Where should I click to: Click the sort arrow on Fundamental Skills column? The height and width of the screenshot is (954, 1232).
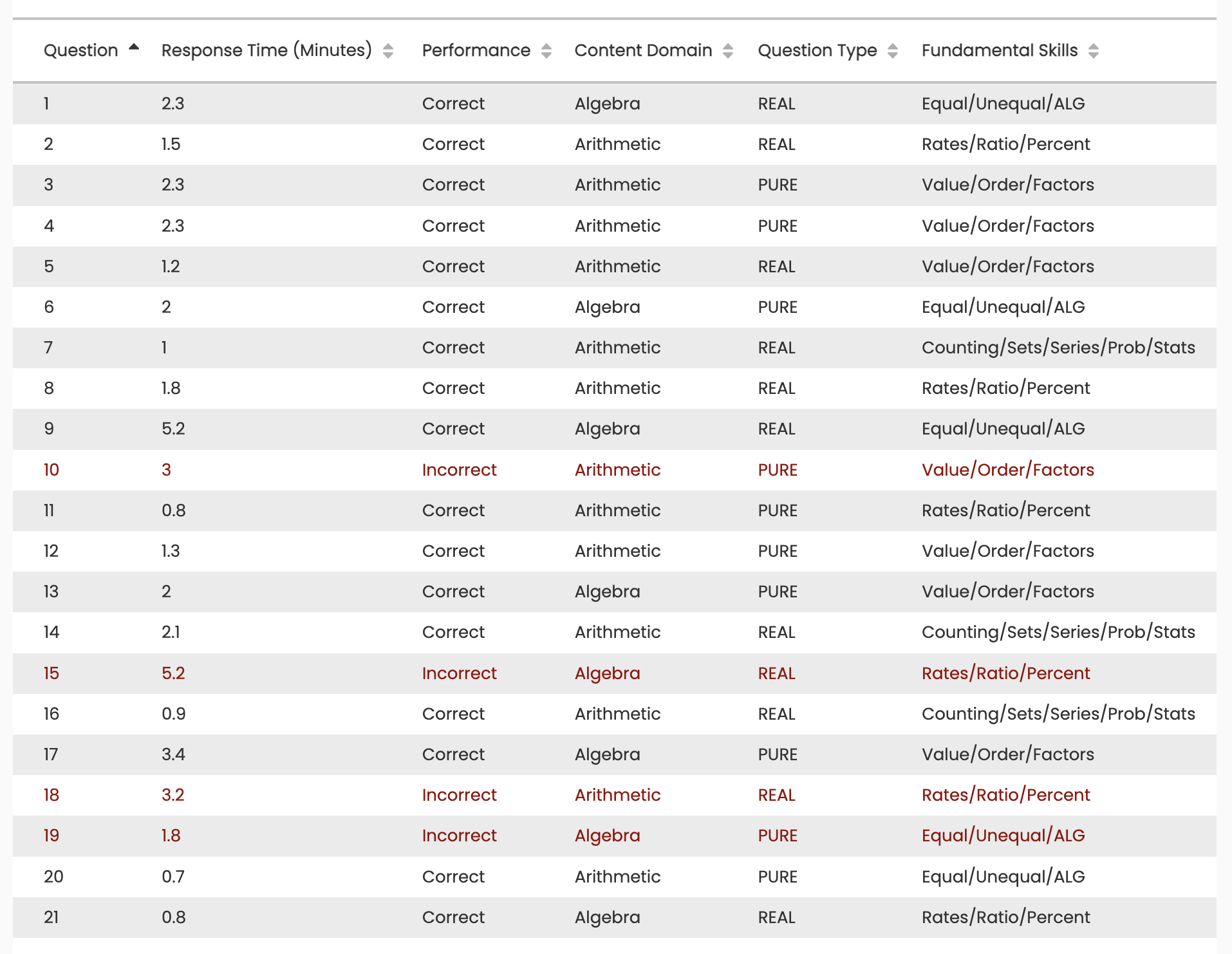pyautogui.click(x=1094, y=50)
